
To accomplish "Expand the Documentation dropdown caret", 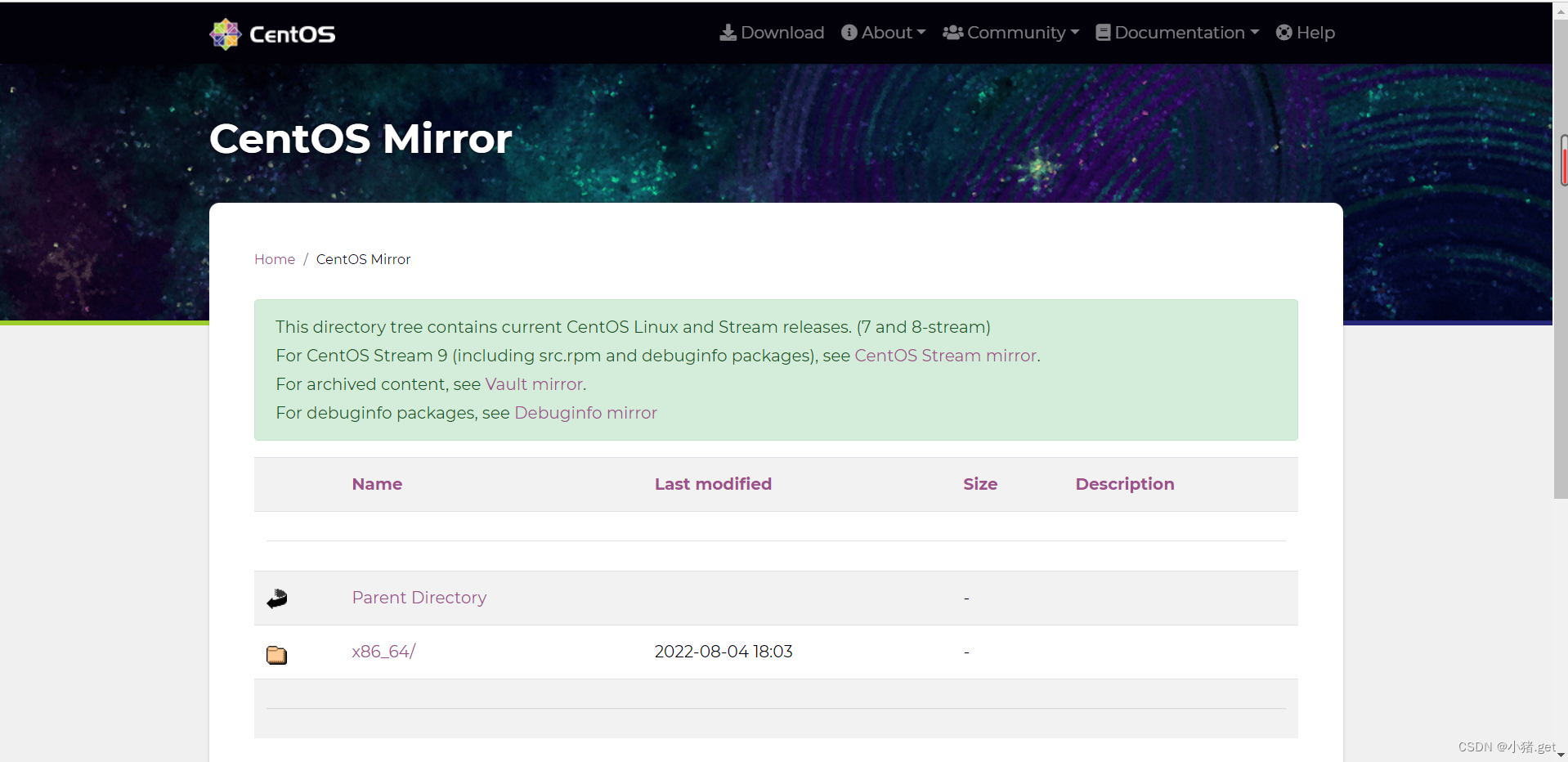I will (x=1255, y=33).
